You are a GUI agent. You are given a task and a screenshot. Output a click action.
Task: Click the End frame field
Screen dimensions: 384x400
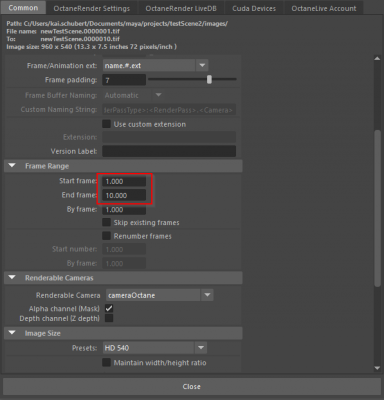[x=124, y=195]
